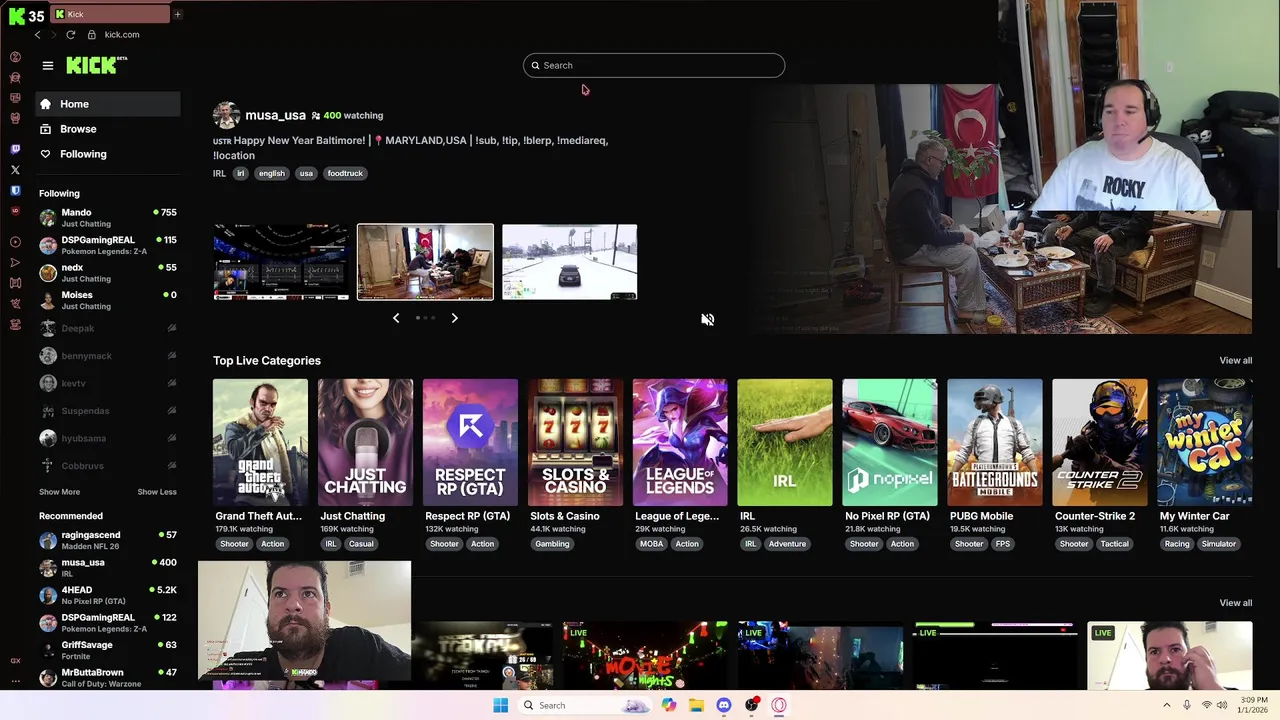The height and width of the screenshot is (720, 1280).
Task: Open the english tag on featured stream
Action: [x=272, y=173]
